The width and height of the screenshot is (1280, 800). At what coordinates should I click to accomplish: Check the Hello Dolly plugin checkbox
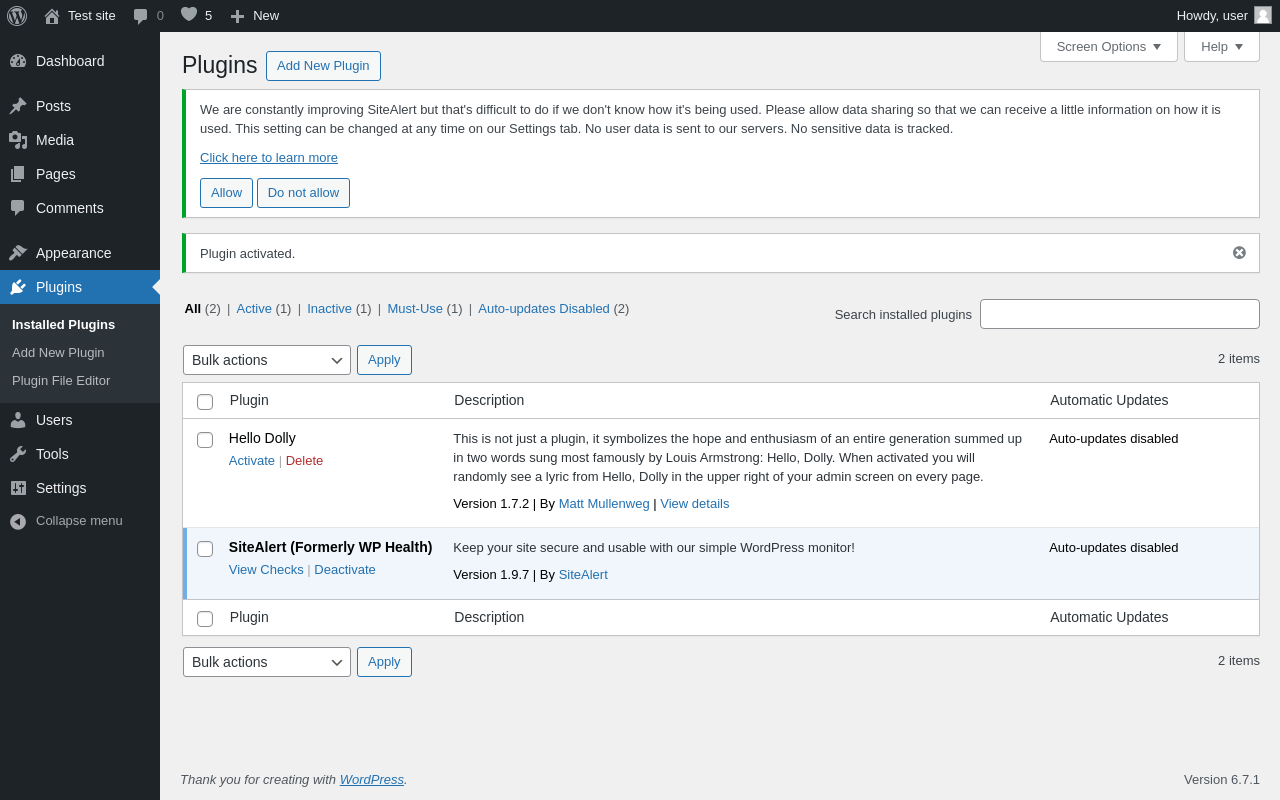(x=205, y=440)
